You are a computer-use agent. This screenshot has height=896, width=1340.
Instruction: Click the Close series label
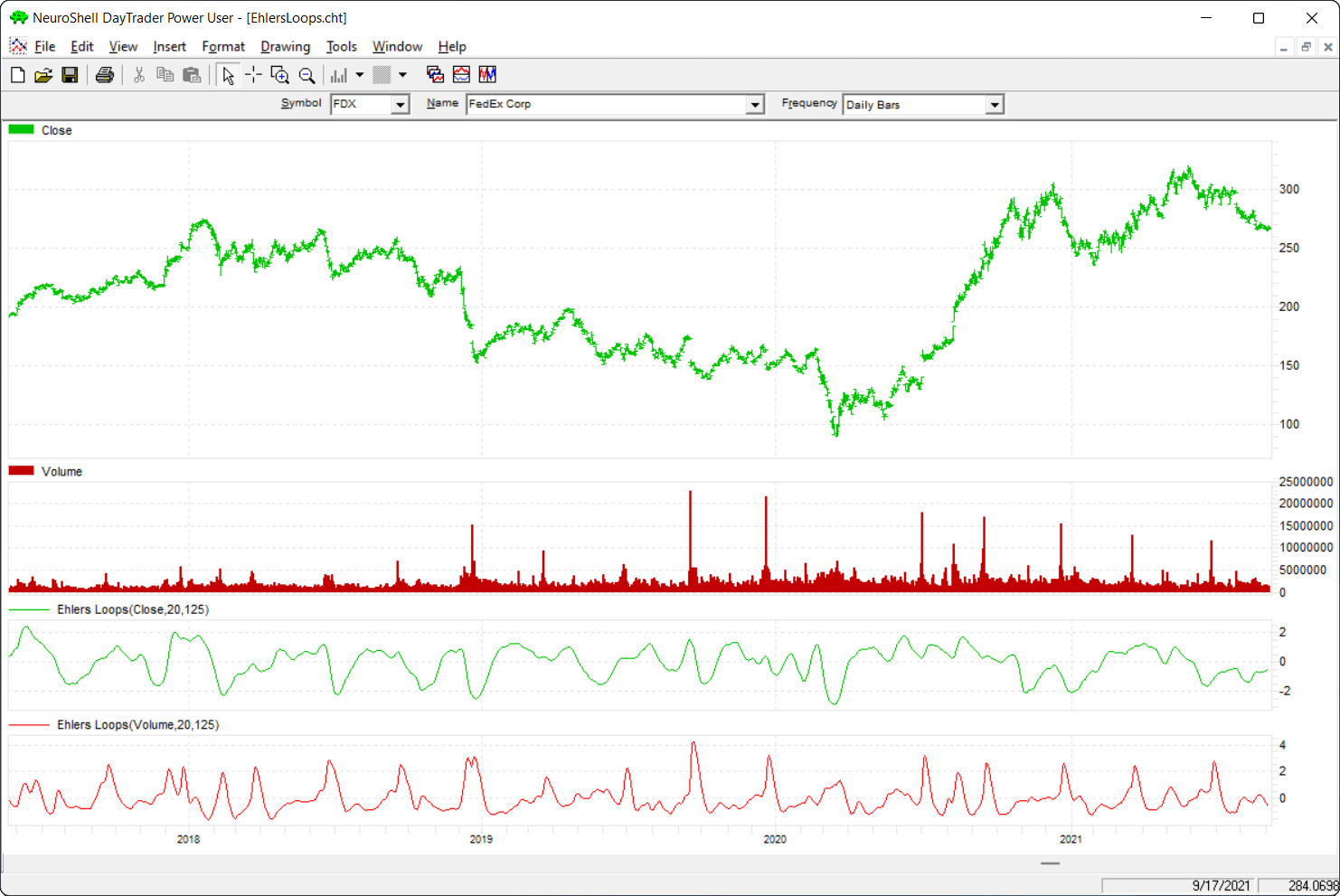[56, 130]
